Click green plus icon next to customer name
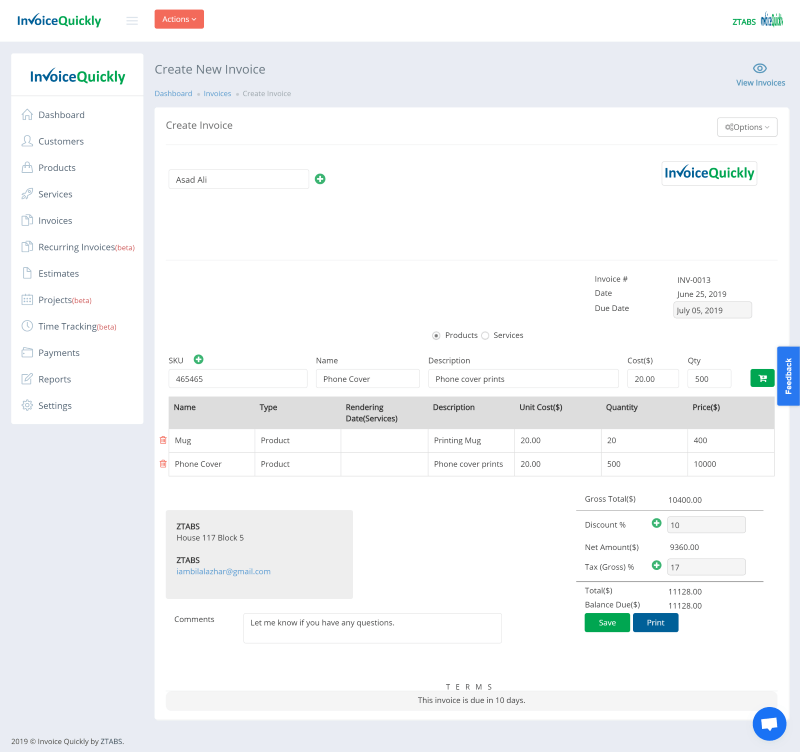 tap(320, 179)
